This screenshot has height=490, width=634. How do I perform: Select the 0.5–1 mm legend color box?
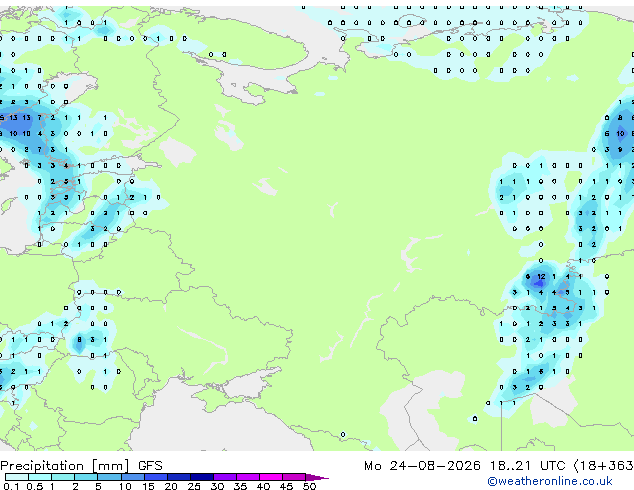[40, 477]
